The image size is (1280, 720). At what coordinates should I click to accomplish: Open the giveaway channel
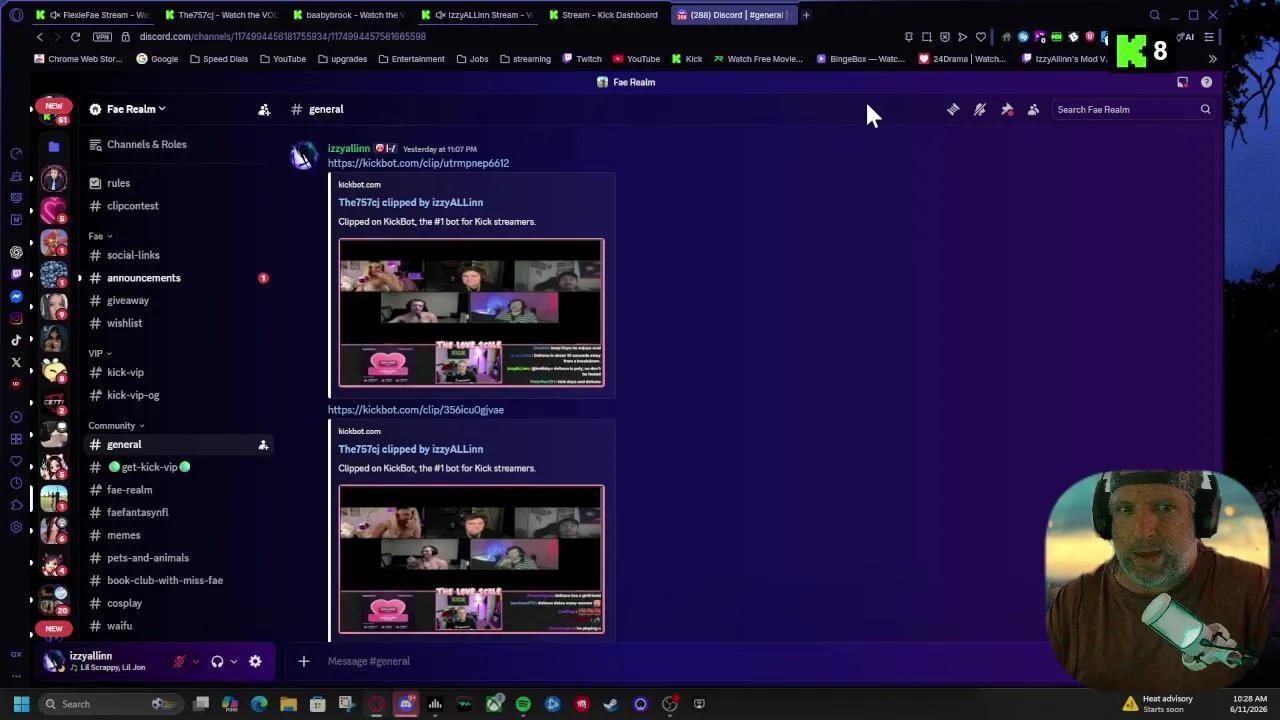coord(179,300)
